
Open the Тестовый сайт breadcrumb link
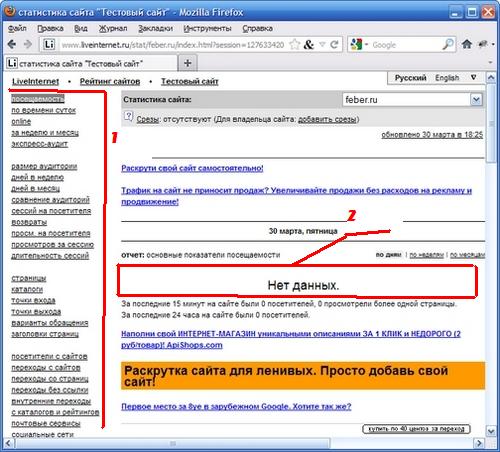coord(190,81)
